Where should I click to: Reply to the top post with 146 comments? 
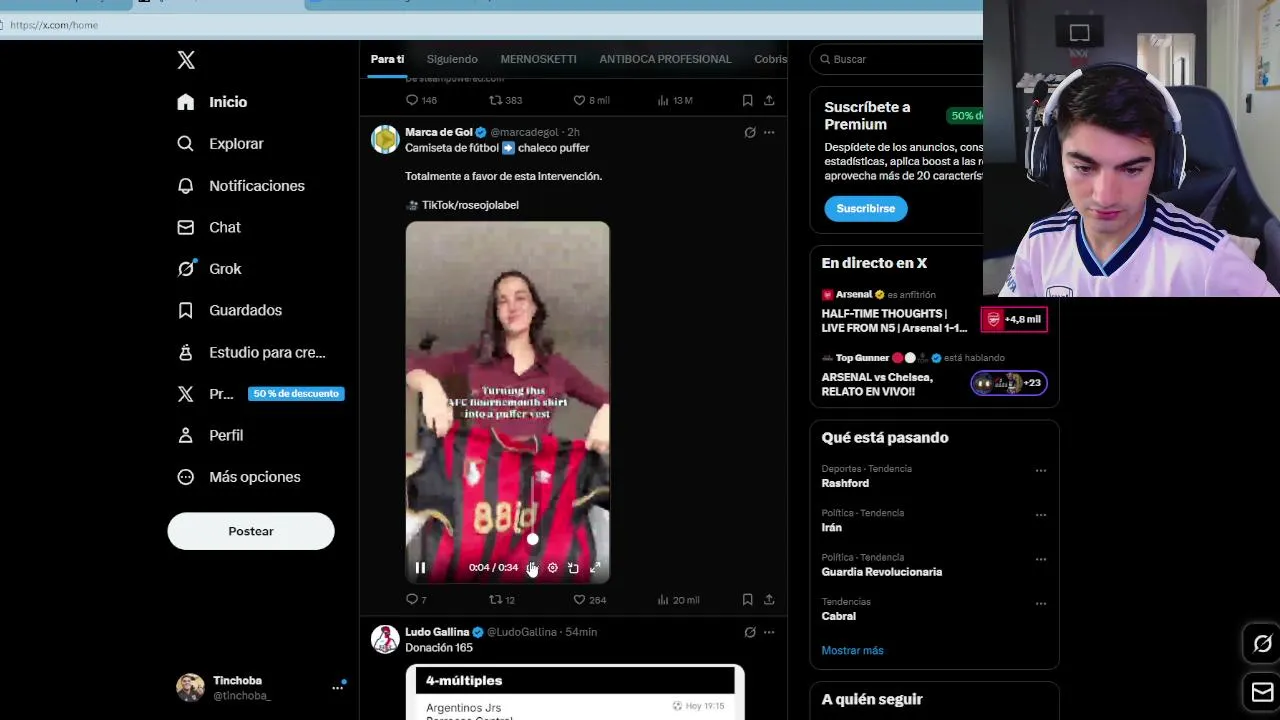point(421,100)
